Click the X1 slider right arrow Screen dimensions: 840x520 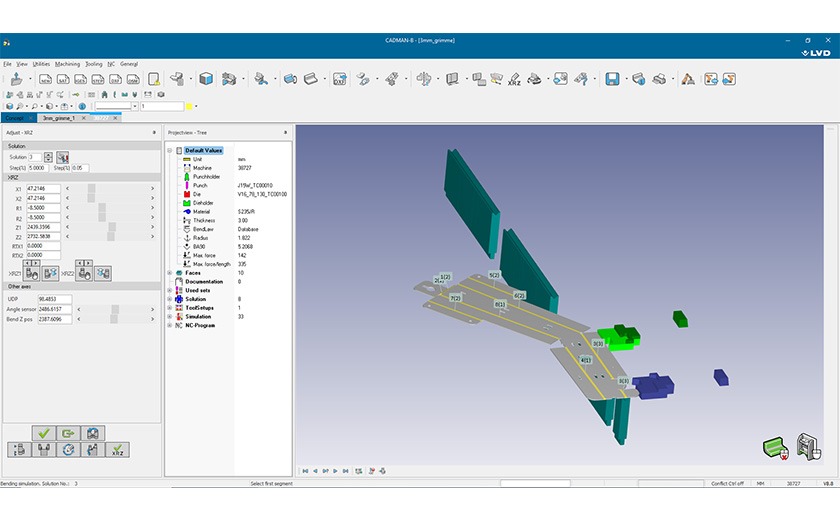152,189
